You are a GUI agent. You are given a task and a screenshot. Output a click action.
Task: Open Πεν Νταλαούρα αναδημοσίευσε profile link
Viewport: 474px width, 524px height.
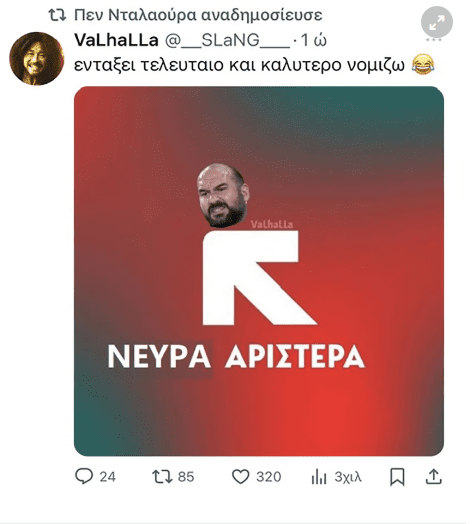coord(198,15)
